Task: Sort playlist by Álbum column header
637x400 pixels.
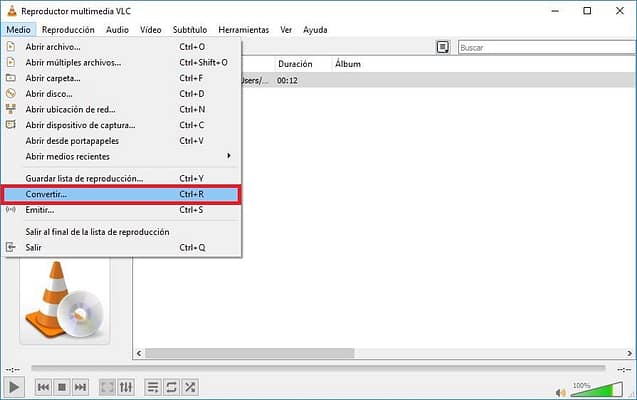Action: click(348, 64)
